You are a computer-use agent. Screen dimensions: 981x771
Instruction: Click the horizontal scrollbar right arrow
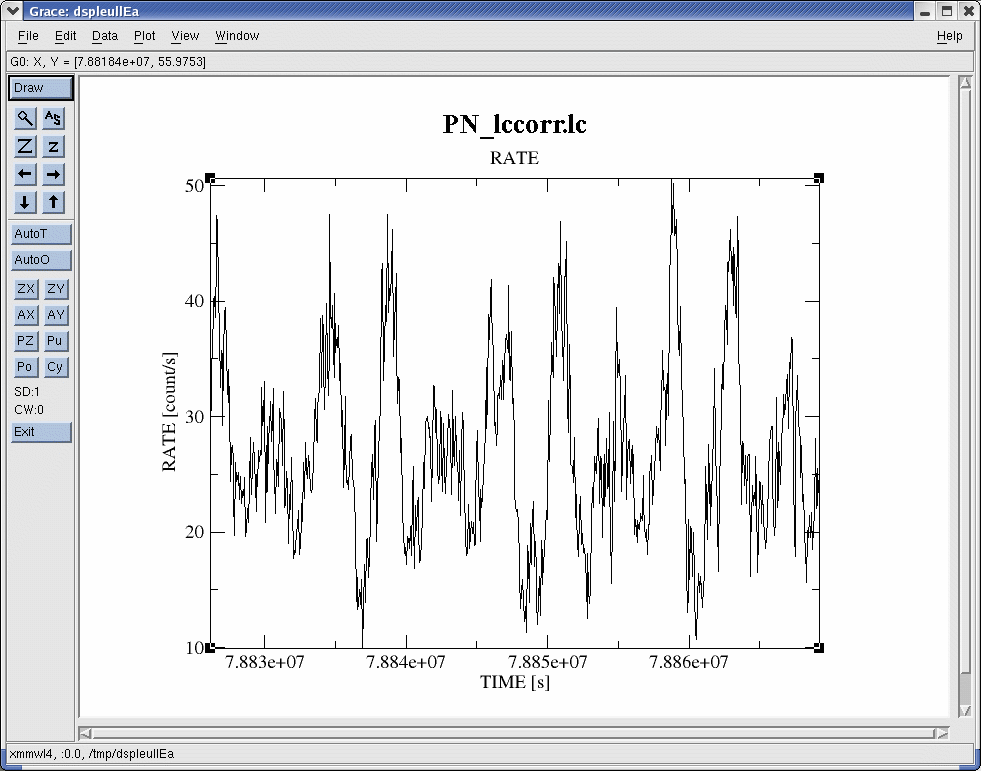pyautogui.click(x=942, y=733)
